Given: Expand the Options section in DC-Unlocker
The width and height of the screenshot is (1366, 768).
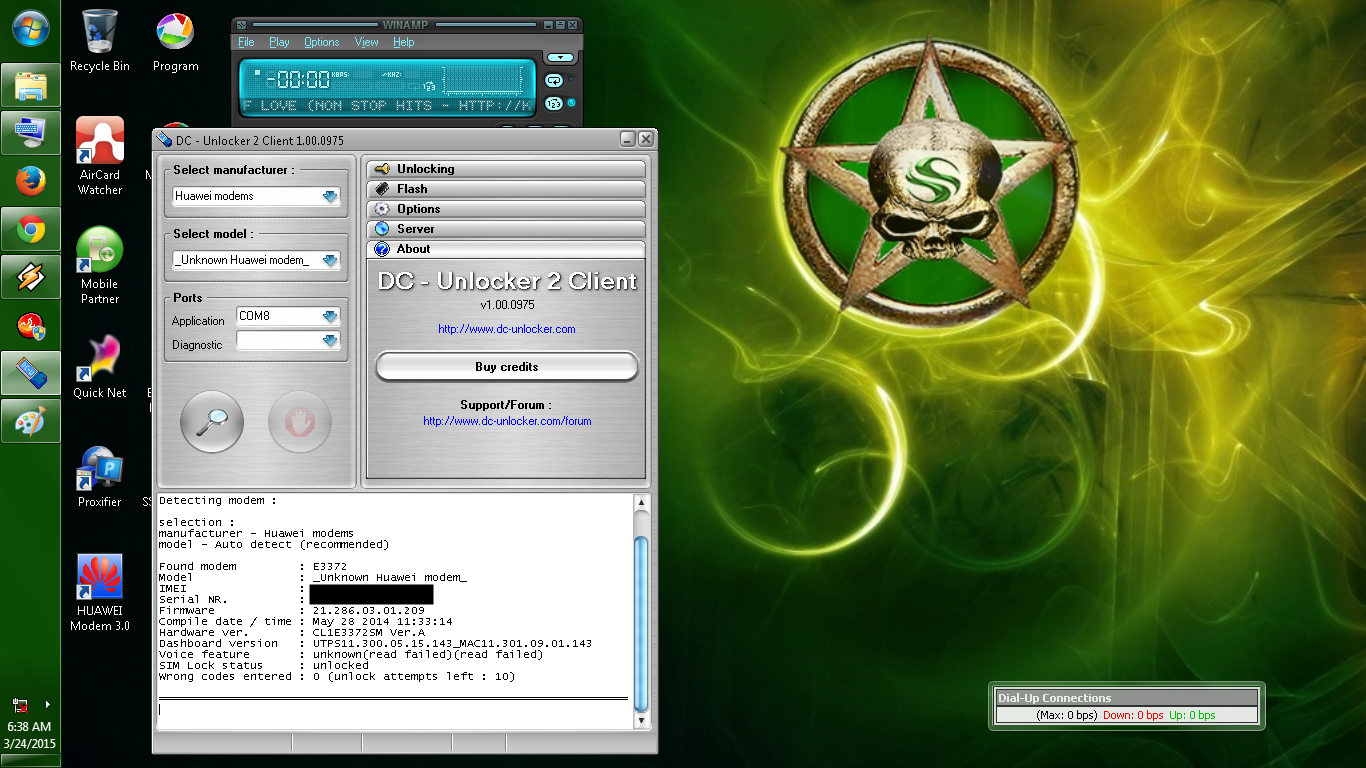Looking at the screenshot, I should tap(506, 209).
